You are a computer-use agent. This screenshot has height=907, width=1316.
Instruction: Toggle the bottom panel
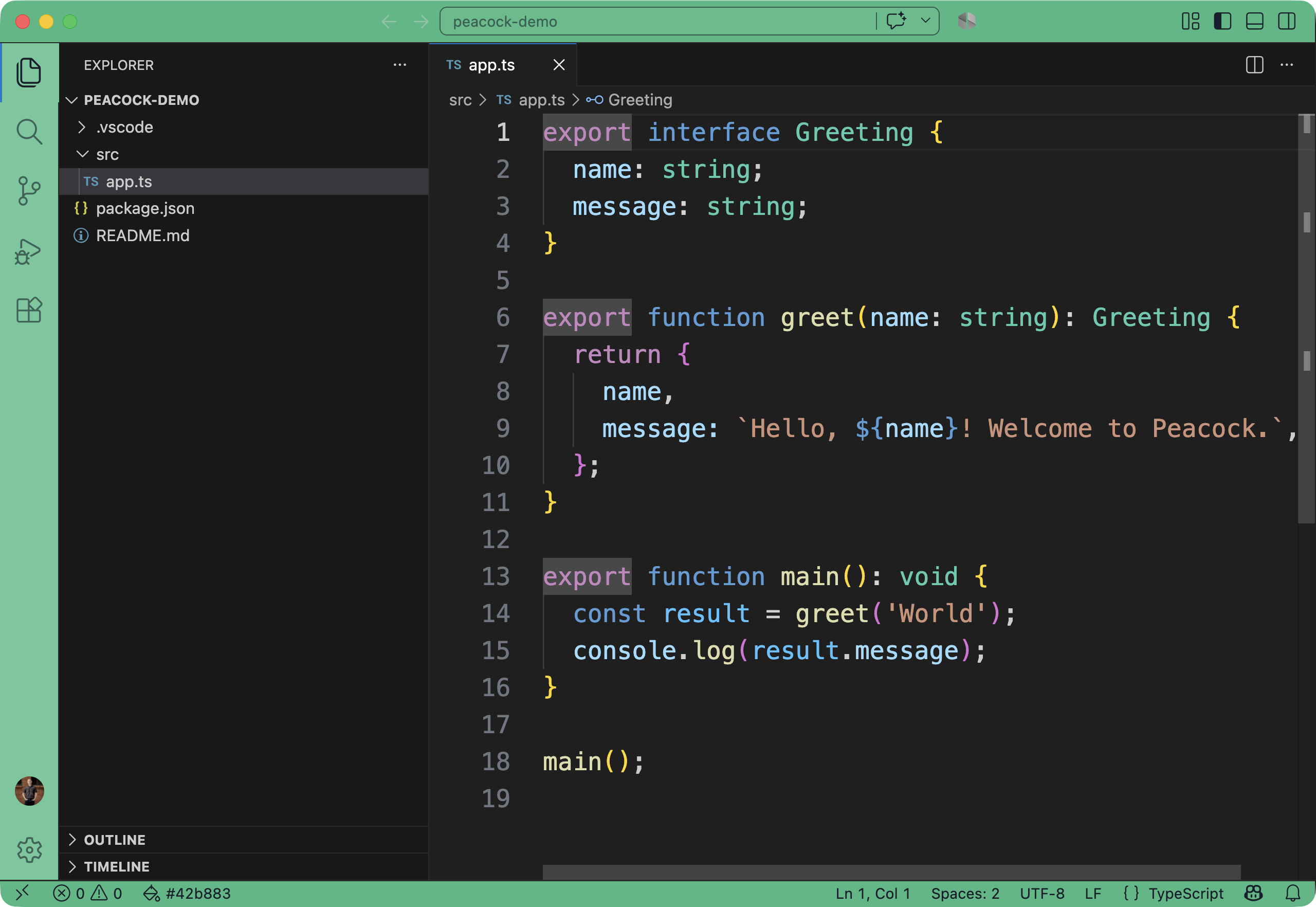(x=1255, y=21)
